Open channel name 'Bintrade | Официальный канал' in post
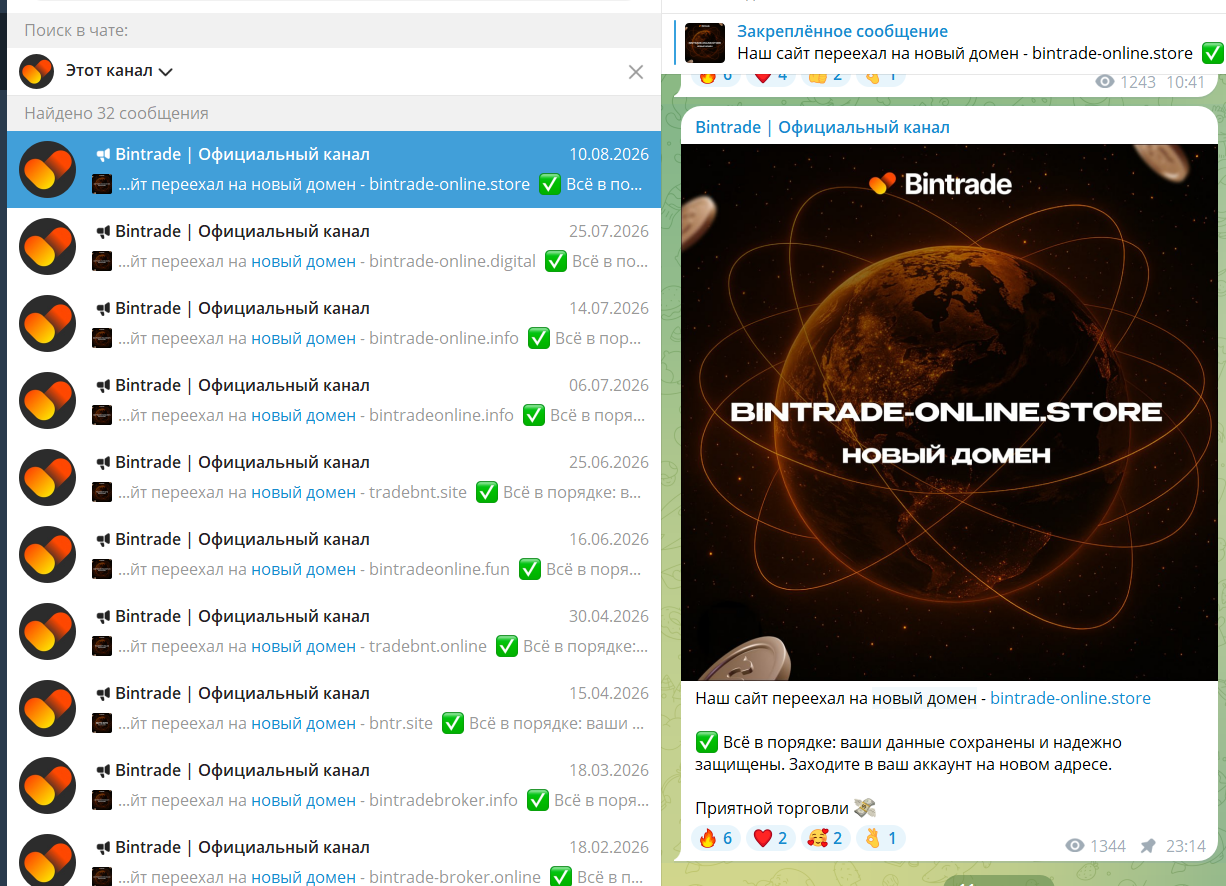Viewport: 1226px width, 886px height. (x=822, y=127)
